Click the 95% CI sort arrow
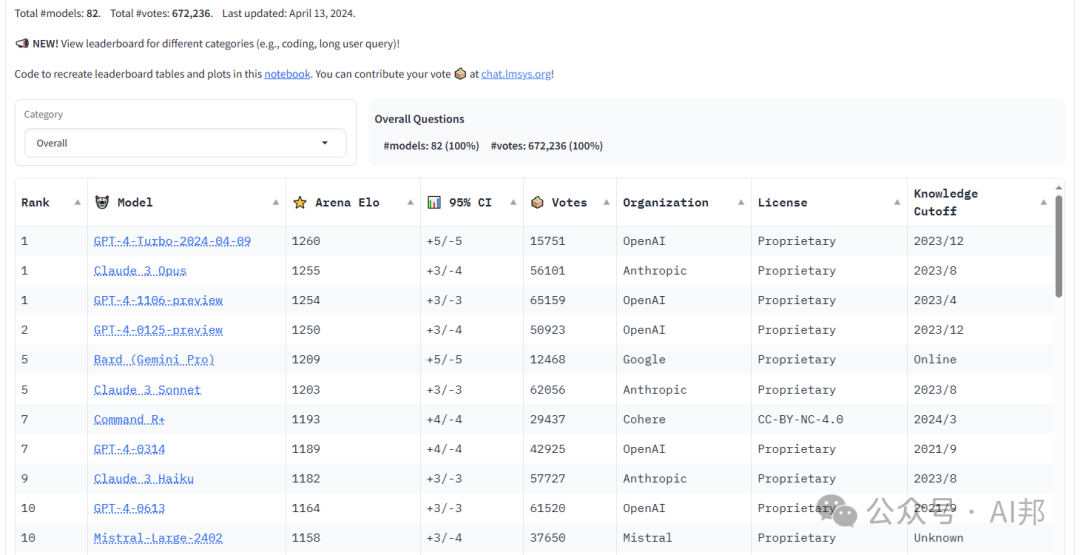Viewport: 1080px width, 555px height. (x=513, y=203)
